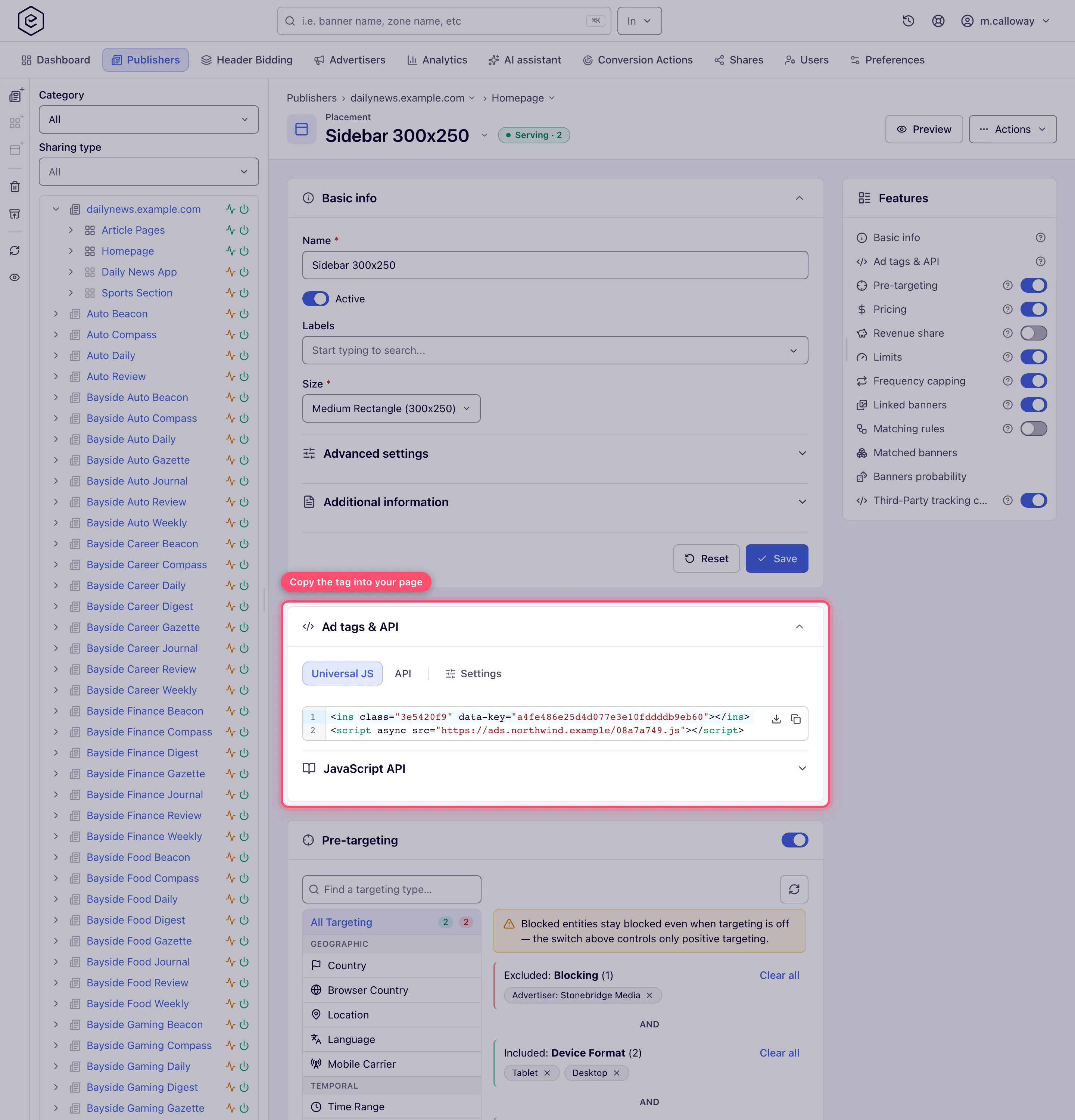Toggle the Active switch
The width and height of the screenshot is (1075, 1120).
coord(315,299)
